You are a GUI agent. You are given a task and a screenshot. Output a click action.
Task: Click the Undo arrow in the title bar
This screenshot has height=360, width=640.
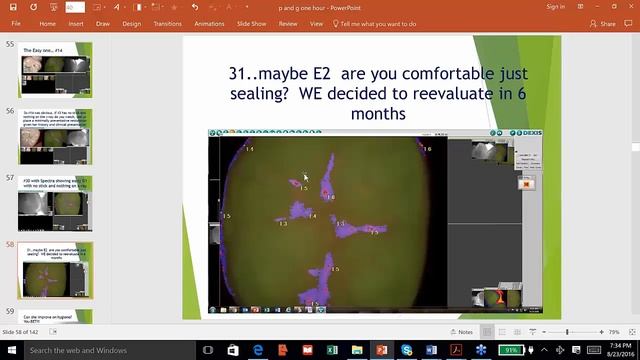(x=195, y=7)
